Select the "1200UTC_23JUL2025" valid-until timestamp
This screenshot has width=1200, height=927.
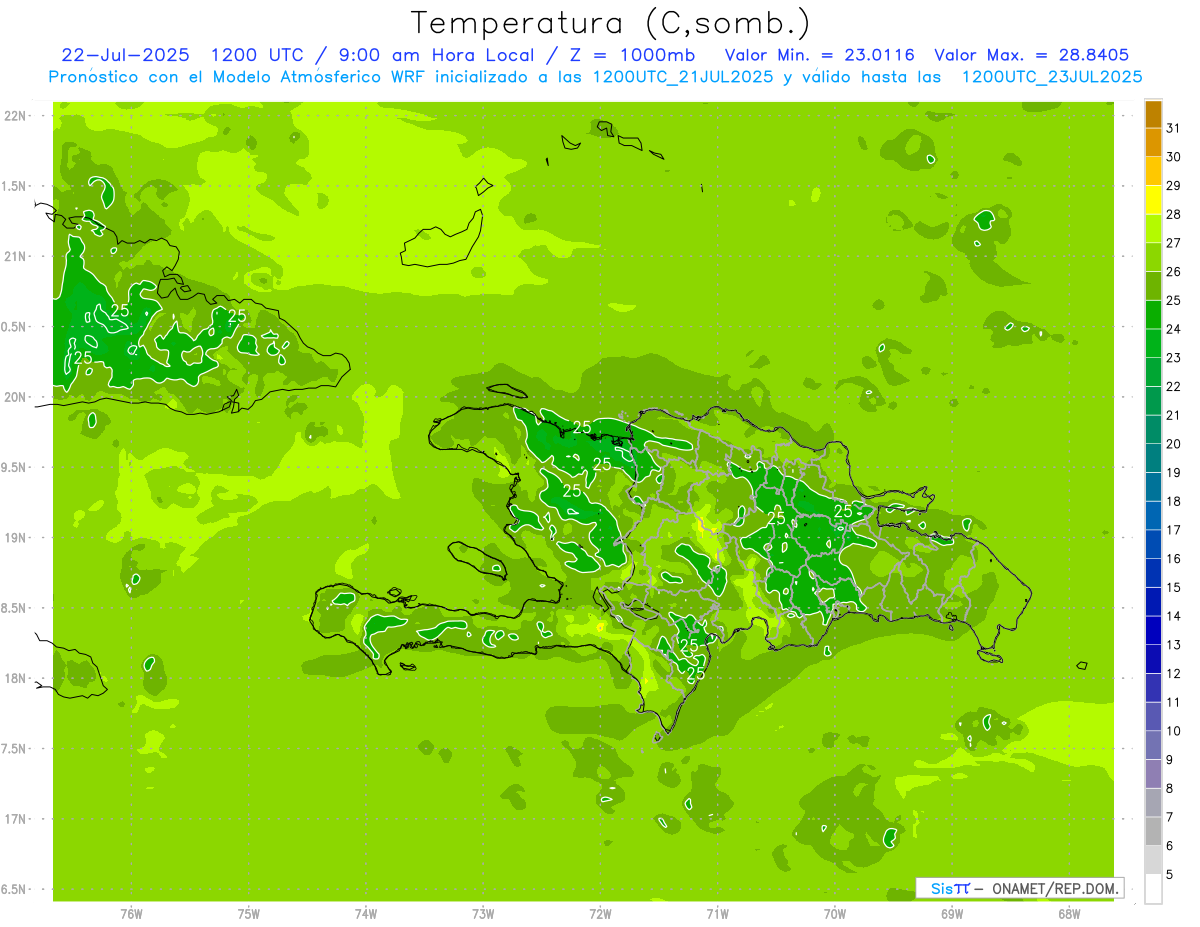point(1051,76)
